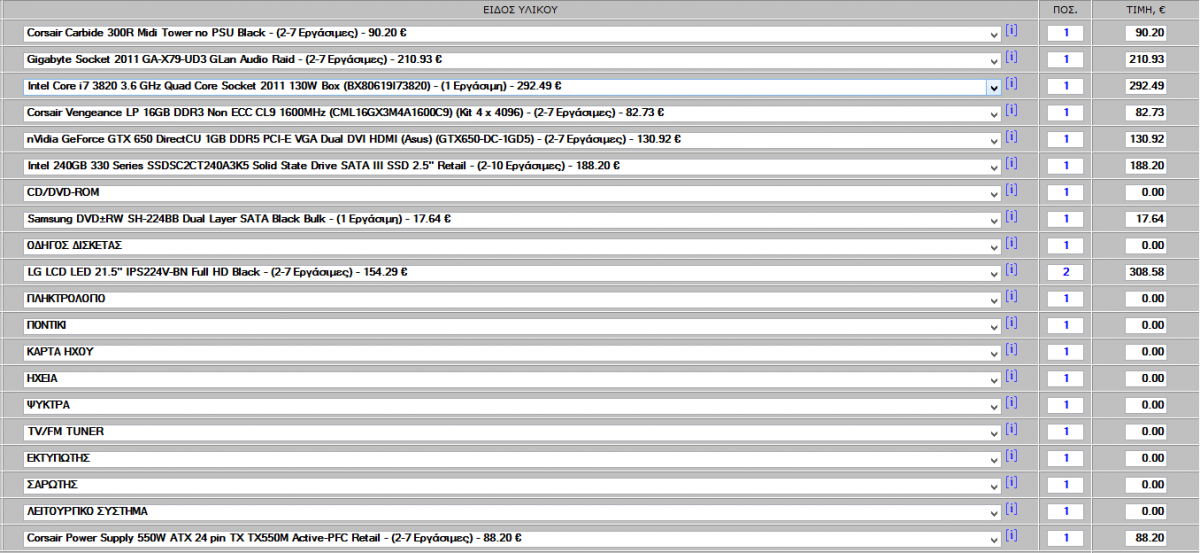Click info icon on ΛΕΙΤΟΥΡΓΙΚΟ ΣΥΣΤΗΜΑ row

(1011, 509)
